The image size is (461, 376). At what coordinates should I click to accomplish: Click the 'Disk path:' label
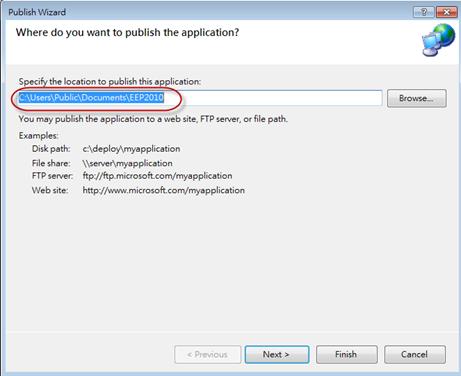51,149
